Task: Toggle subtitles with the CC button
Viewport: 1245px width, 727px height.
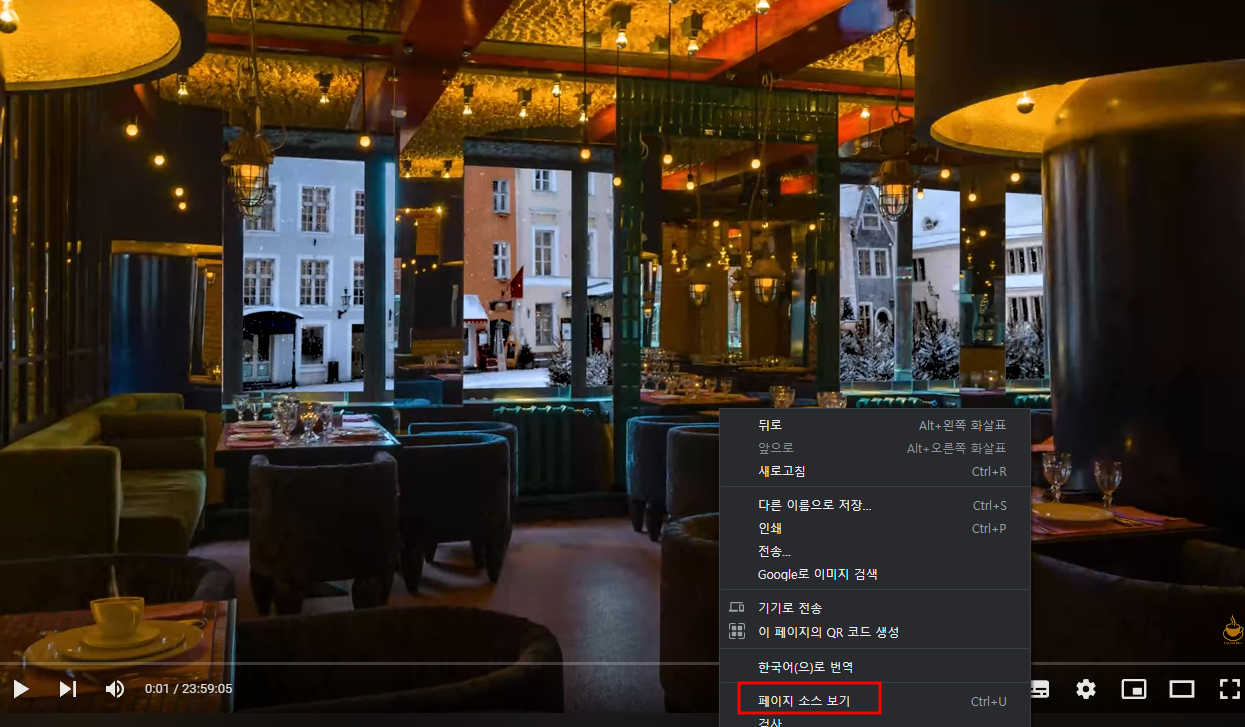Action: [1040, 688]
